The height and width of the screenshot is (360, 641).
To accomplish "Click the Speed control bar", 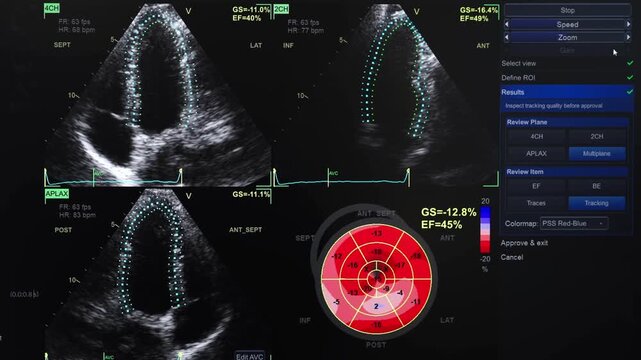I will pyautogui.click(x=567, y=25).
